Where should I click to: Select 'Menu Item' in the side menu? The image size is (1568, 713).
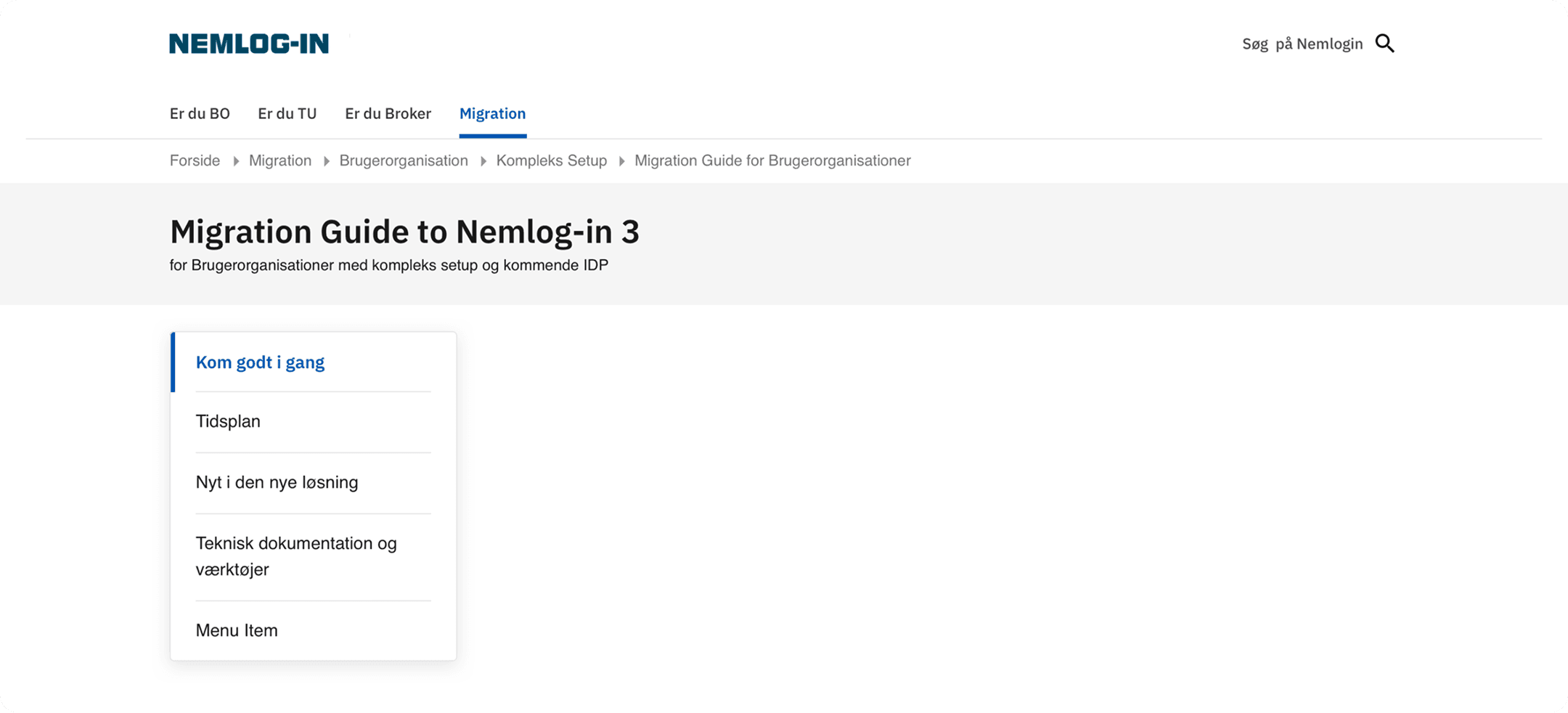314,630
